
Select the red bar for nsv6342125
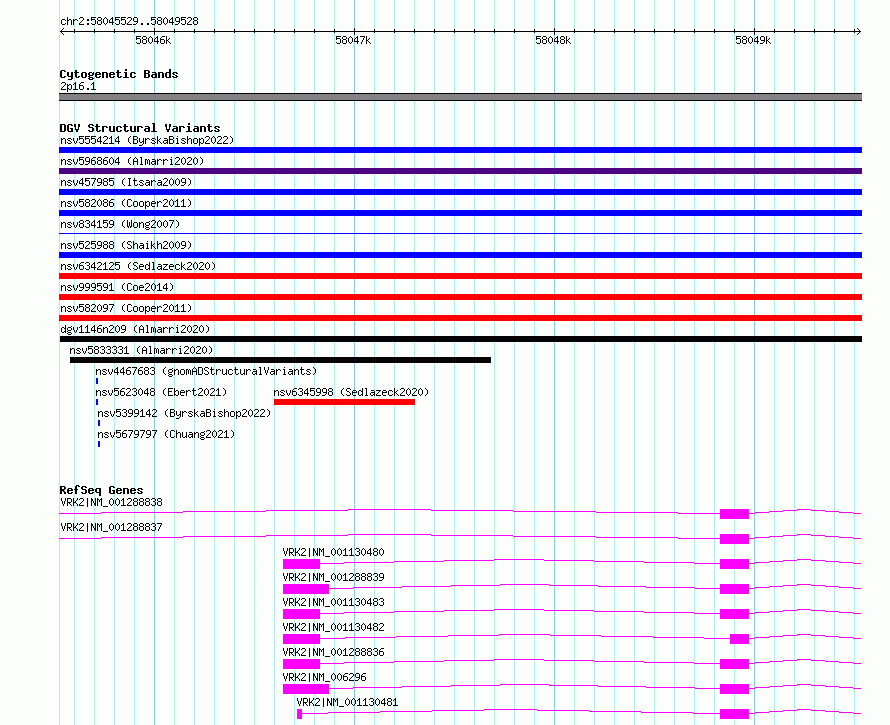coord(460,276)
